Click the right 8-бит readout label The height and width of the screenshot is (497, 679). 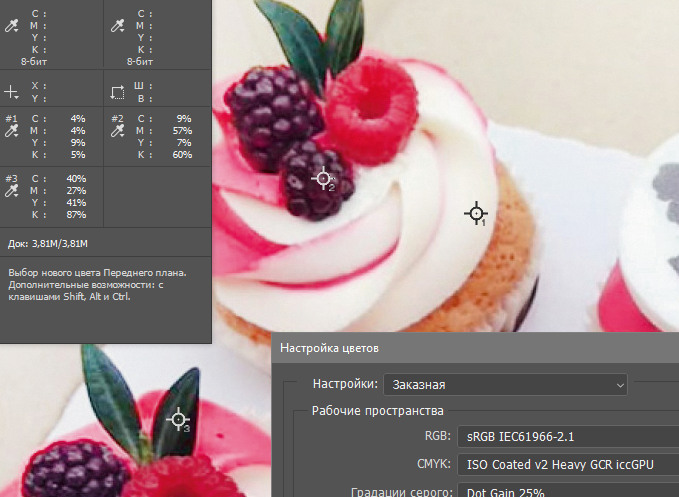[x=140, y=62]
